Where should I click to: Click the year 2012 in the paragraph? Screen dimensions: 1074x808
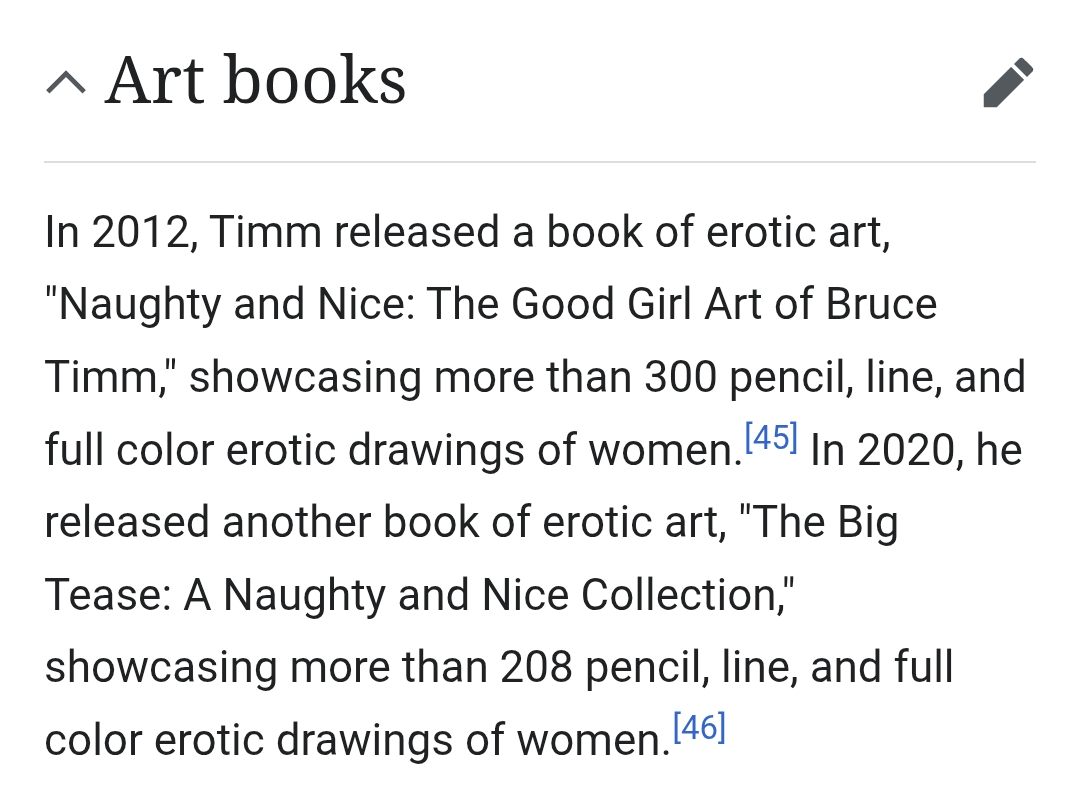(x=139, y=233)
